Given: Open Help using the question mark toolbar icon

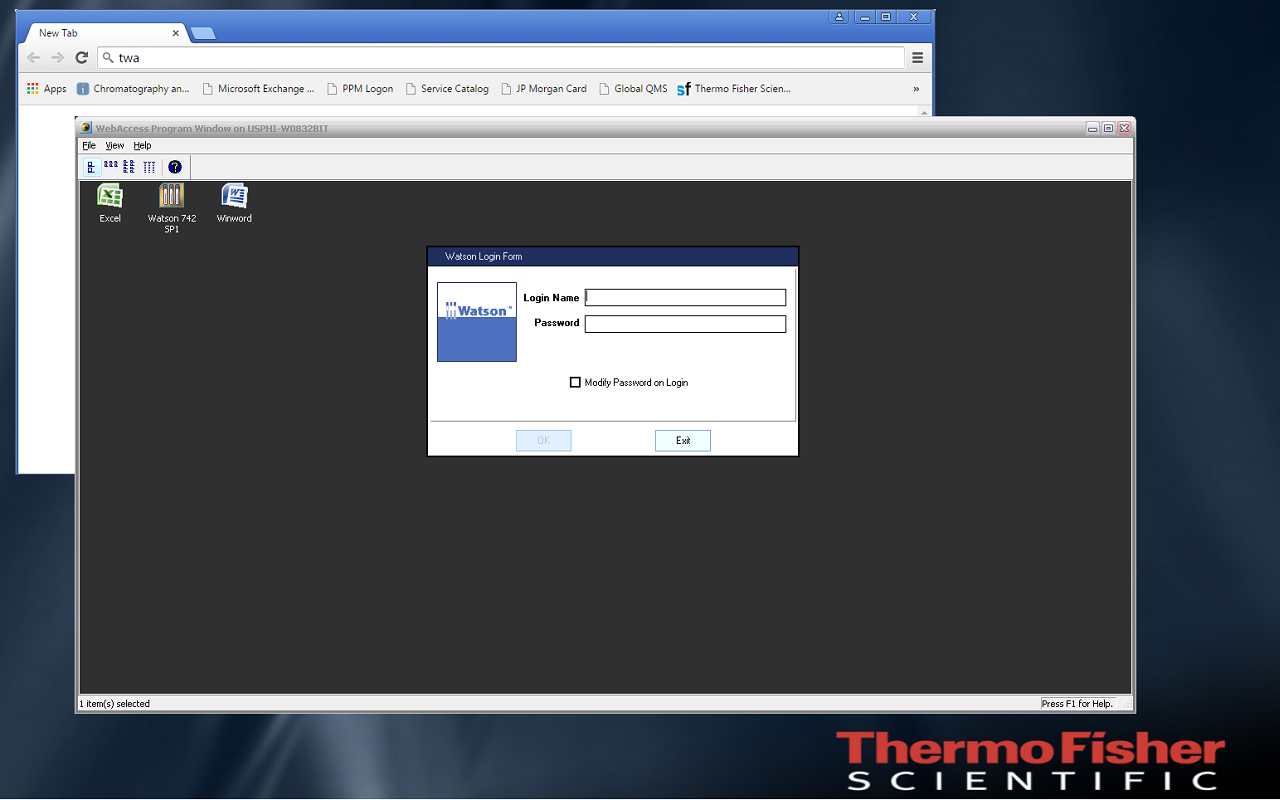Looking at the screenshot, I should (x=174, y=167).
